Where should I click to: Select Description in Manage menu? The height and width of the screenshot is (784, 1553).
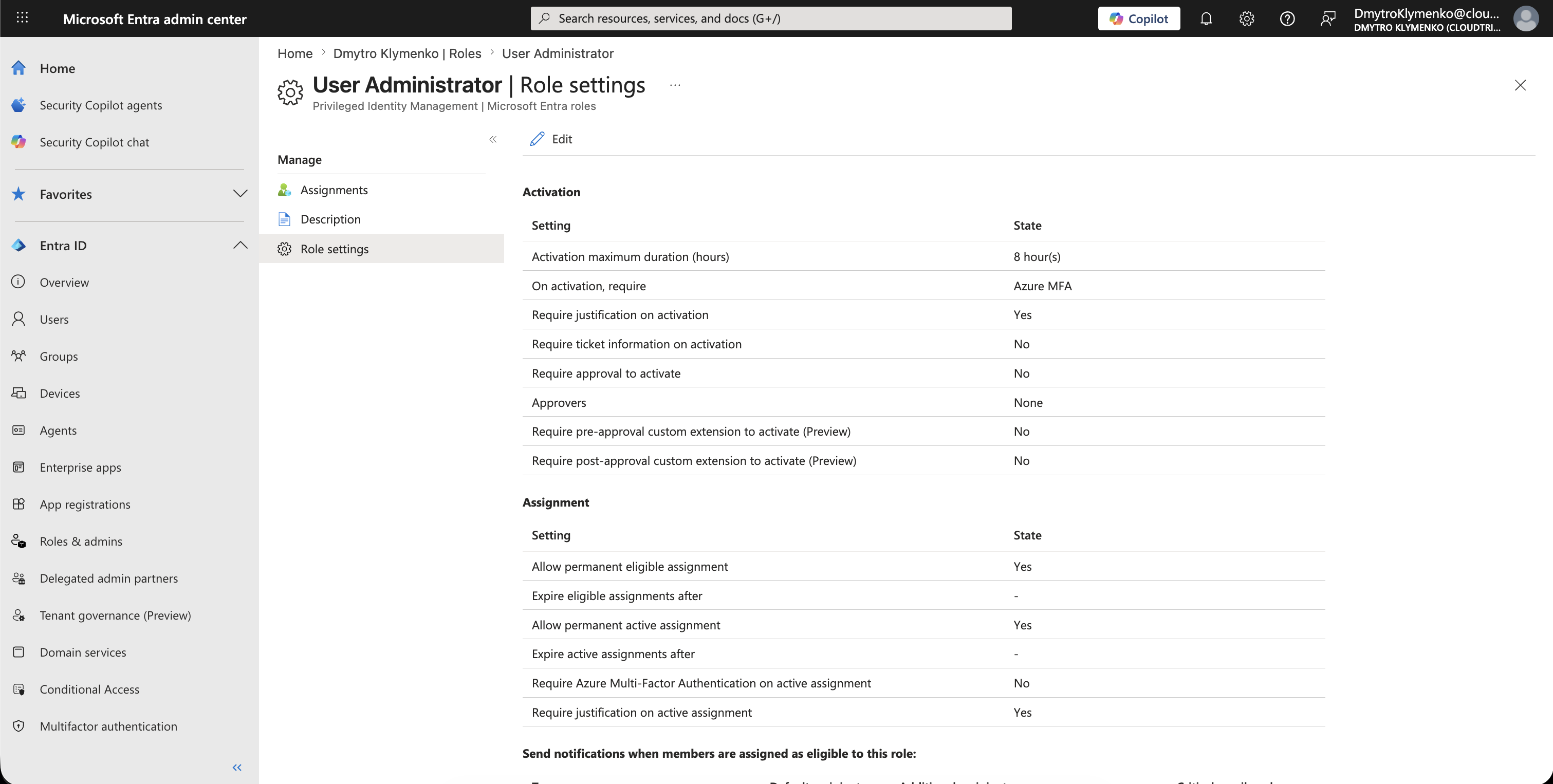(382, 219)
